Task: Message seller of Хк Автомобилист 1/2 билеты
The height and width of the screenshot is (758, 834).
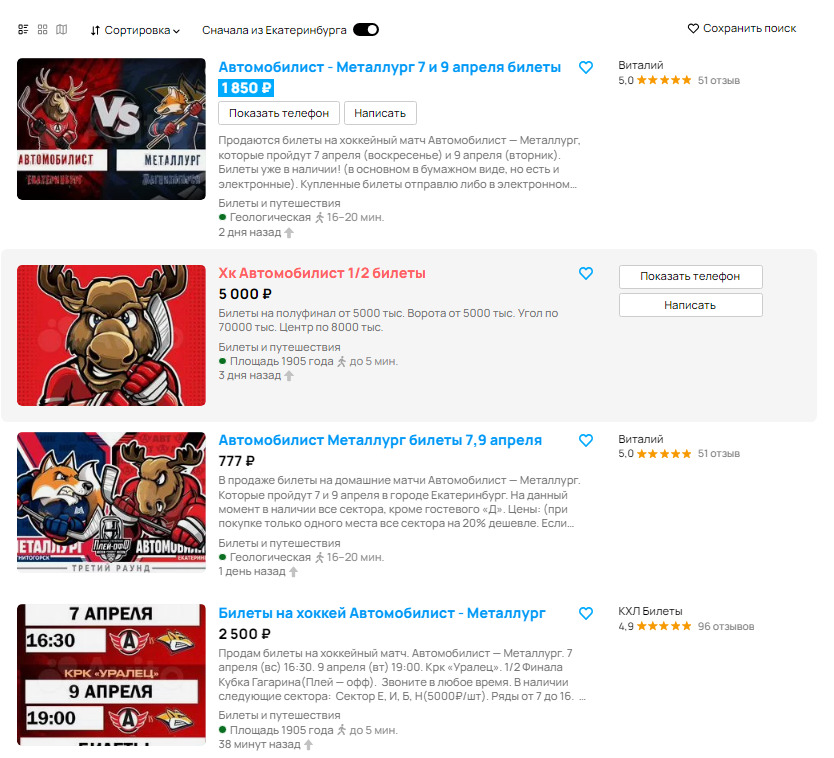Action: pos(690,305)
